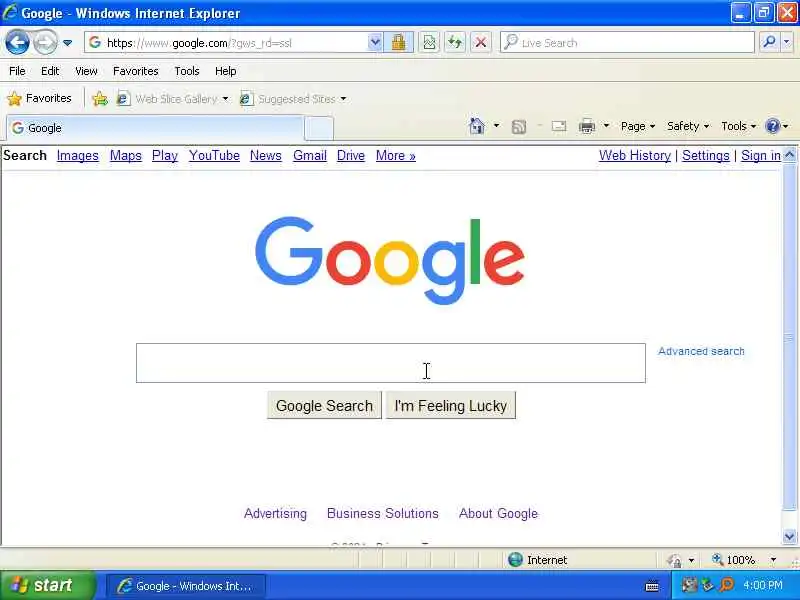Viewport: 800px width, 600px height.
Task: Select the Google Internet Explorer taskbar button
Action: tap(186, 586)
